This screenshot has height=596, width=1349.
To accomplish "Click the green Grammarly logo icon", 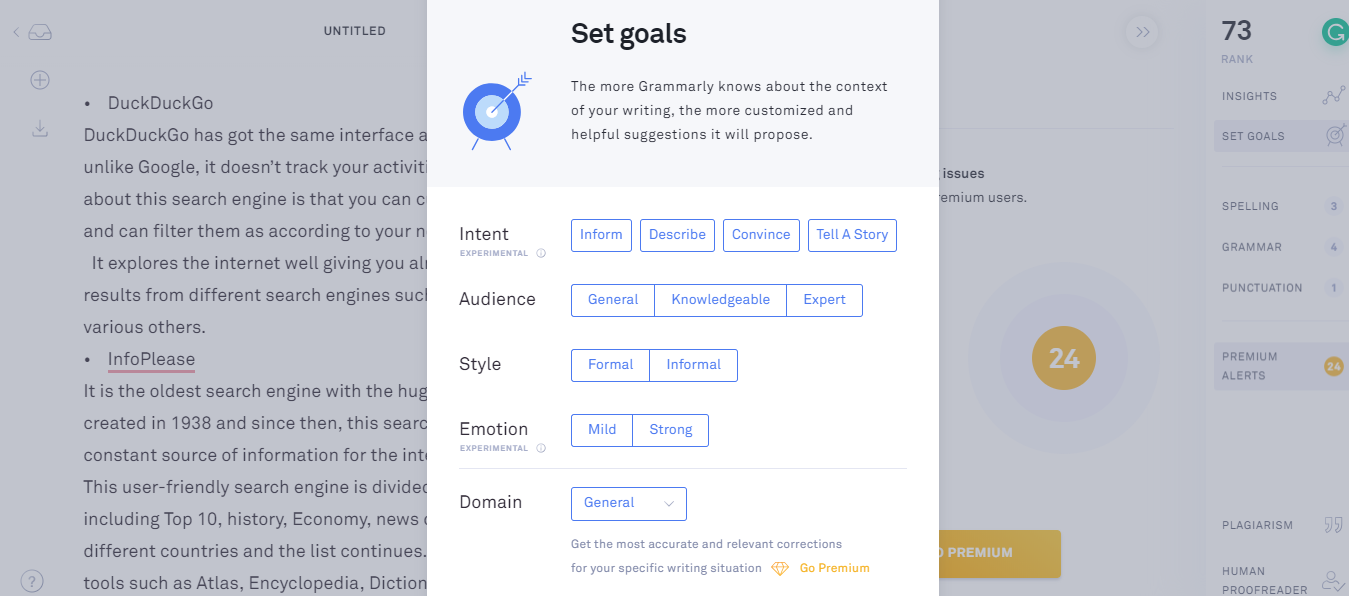I will pos(1334,33).
